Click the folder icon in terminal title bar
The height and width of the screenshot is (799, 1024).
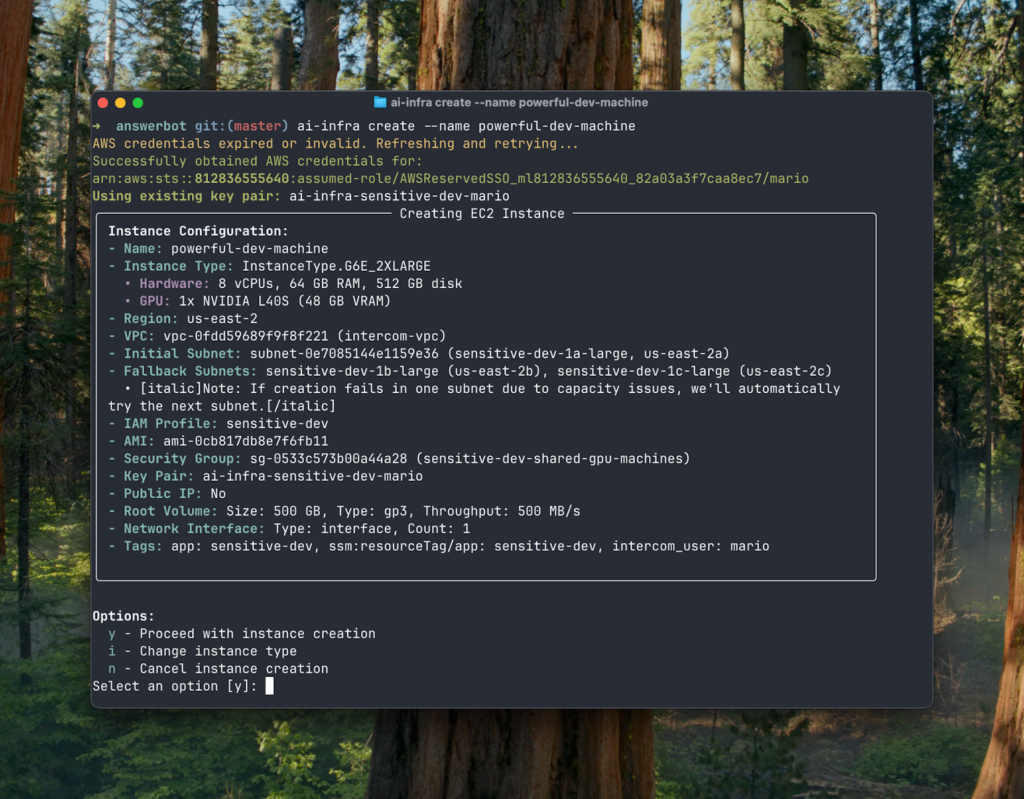click(379, 102)
